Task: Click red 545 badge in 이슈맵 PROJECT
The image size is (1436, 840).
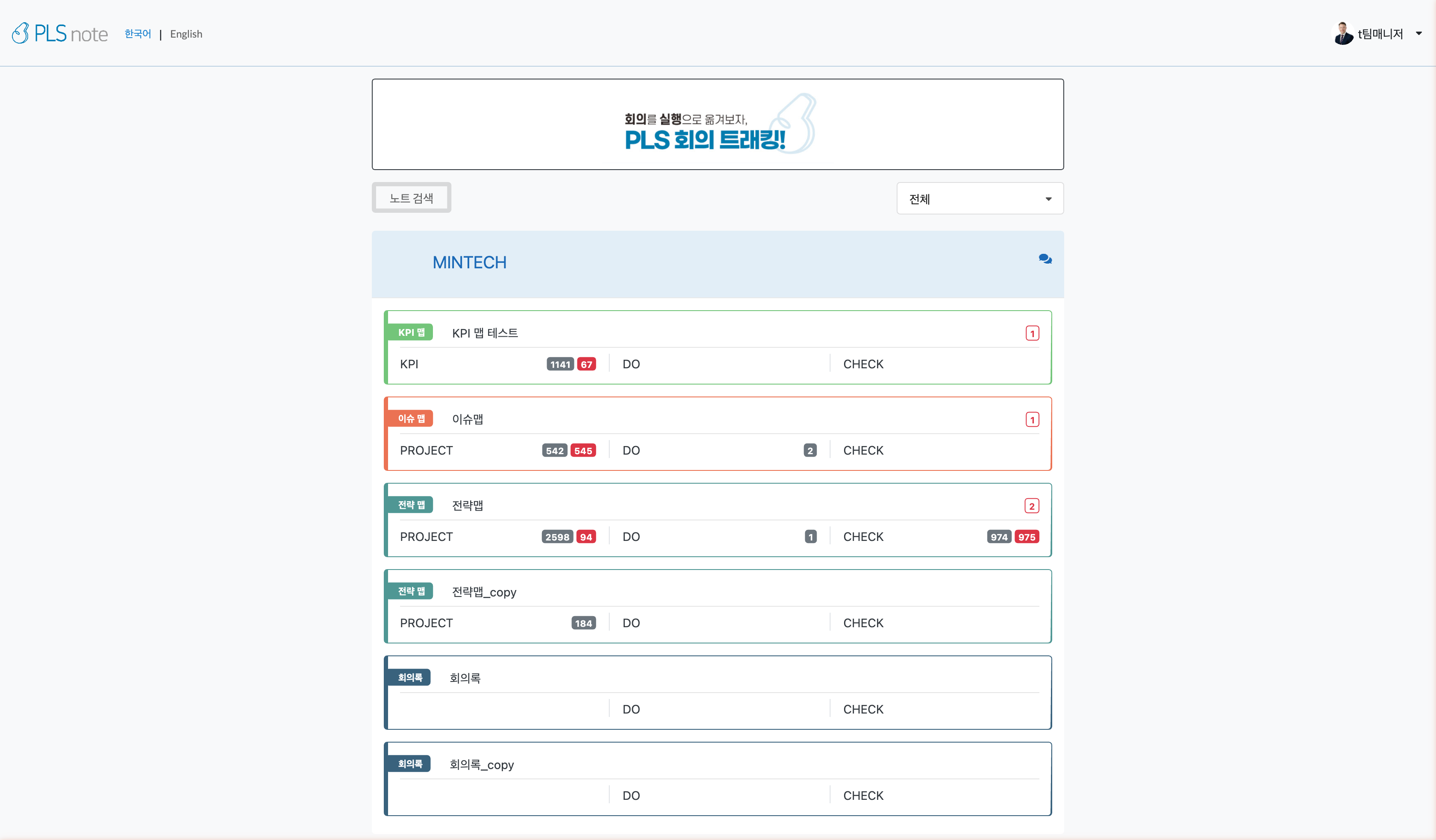Action: pyautogui.click(x=583, y=451)
